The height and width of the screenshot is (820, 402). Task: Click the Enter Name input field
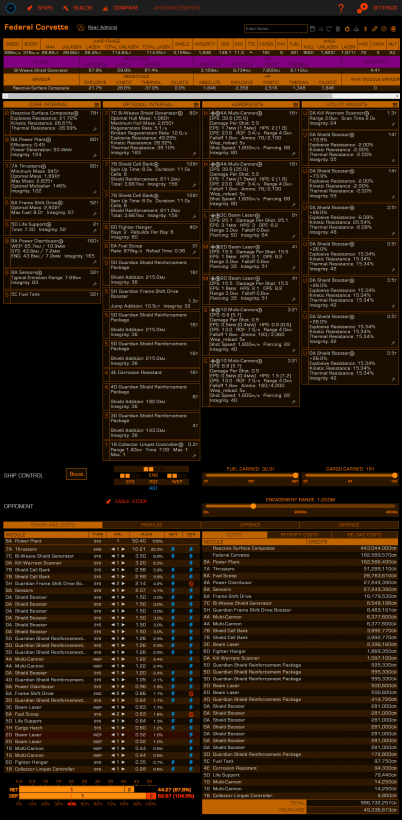[276, 29]
